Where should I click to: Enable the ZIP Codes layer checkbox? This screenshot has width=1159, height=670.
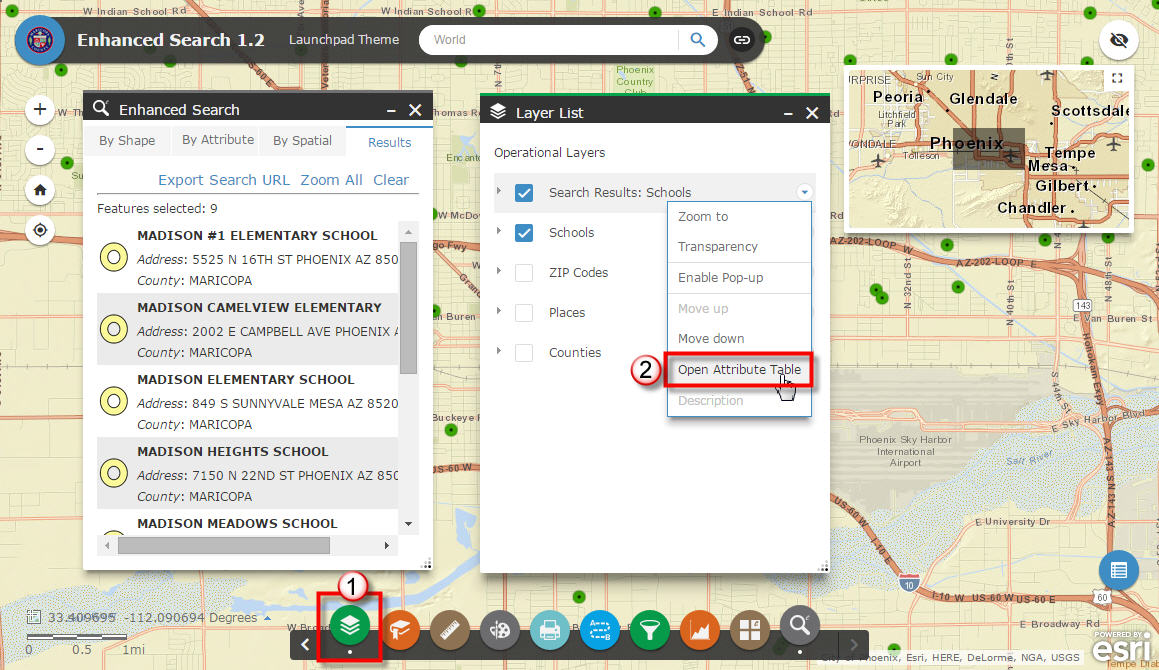click(523, 272)
